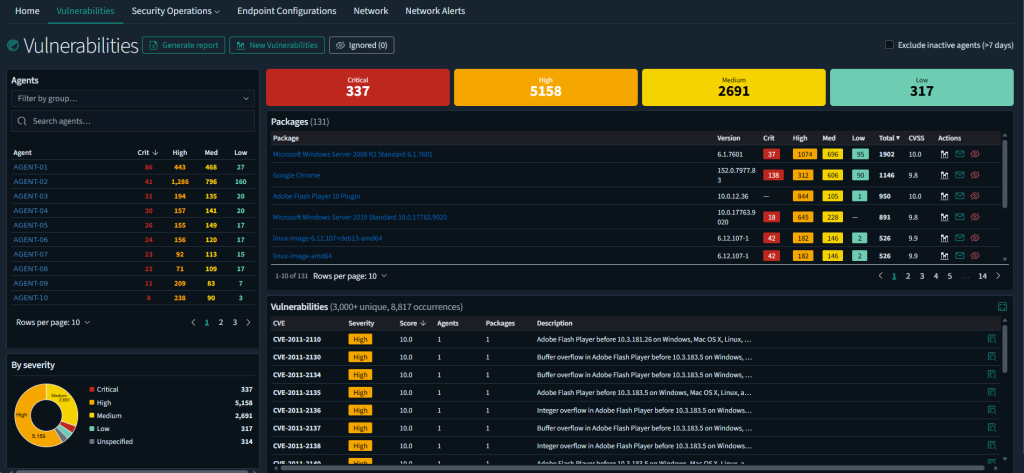Go to page 2 of Agents list

click(x=221, y=322)
